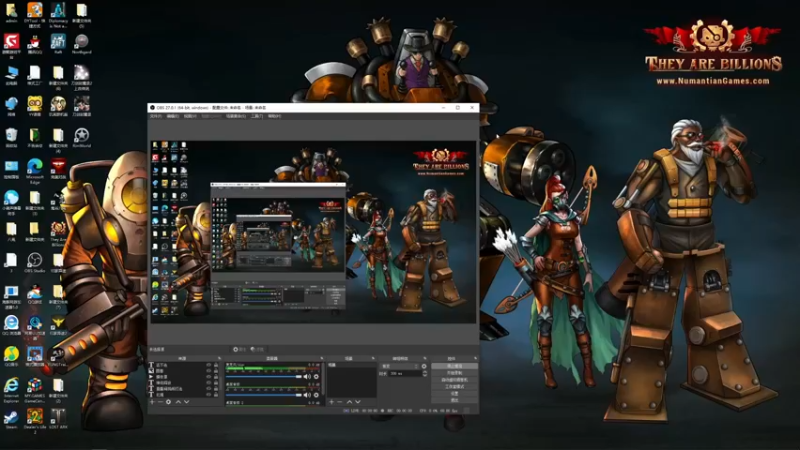Move scene down in Scenes panel
The image size is (800, 450).
click(x=358, y=402)
